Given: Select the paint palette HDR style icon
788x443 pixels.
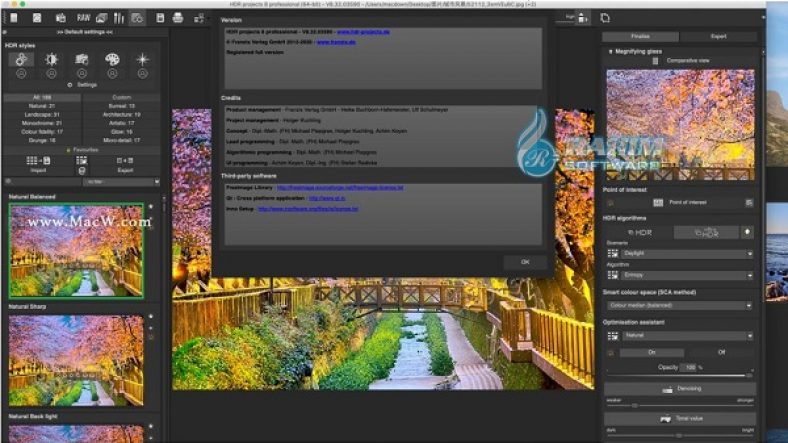Looking at the screenshot, I should (x=112, y=59).
